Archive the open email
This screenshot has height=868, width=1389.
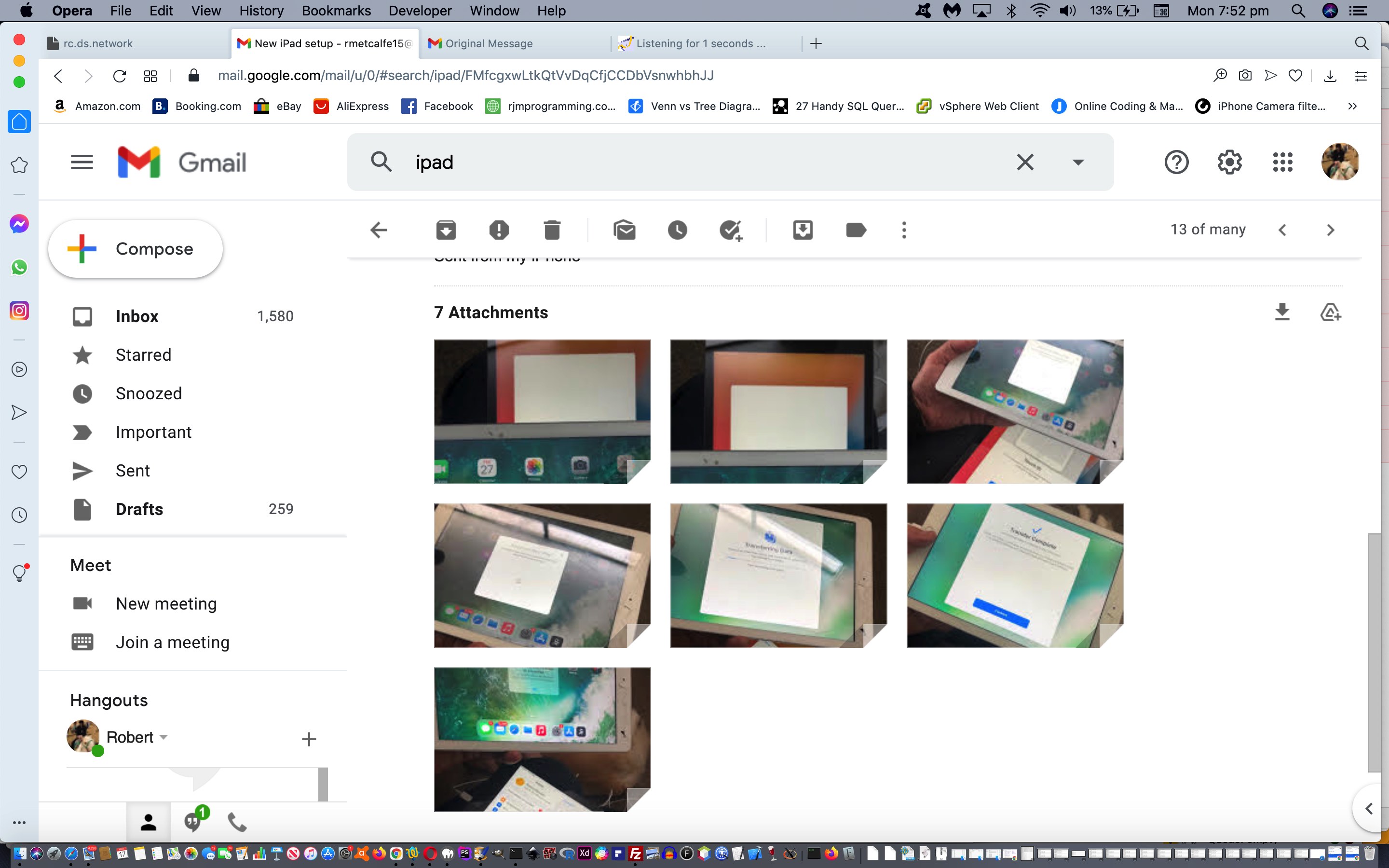click(x=446, y=230)
